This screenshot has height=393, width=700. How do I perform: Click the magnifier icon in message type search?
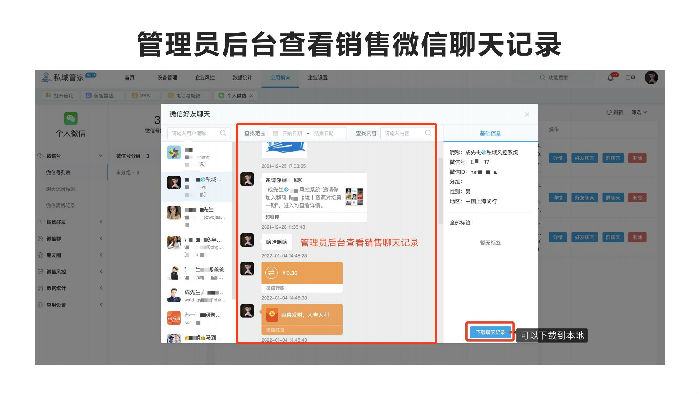coord(428,133)
